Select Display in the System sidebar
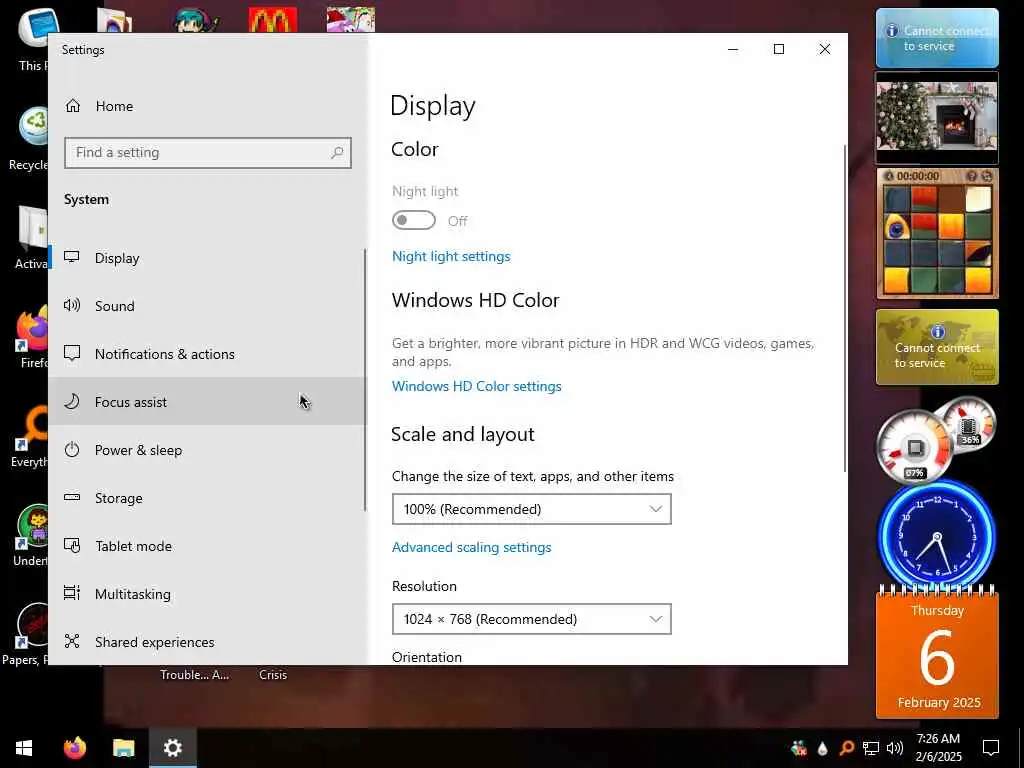 pos(206,258)
